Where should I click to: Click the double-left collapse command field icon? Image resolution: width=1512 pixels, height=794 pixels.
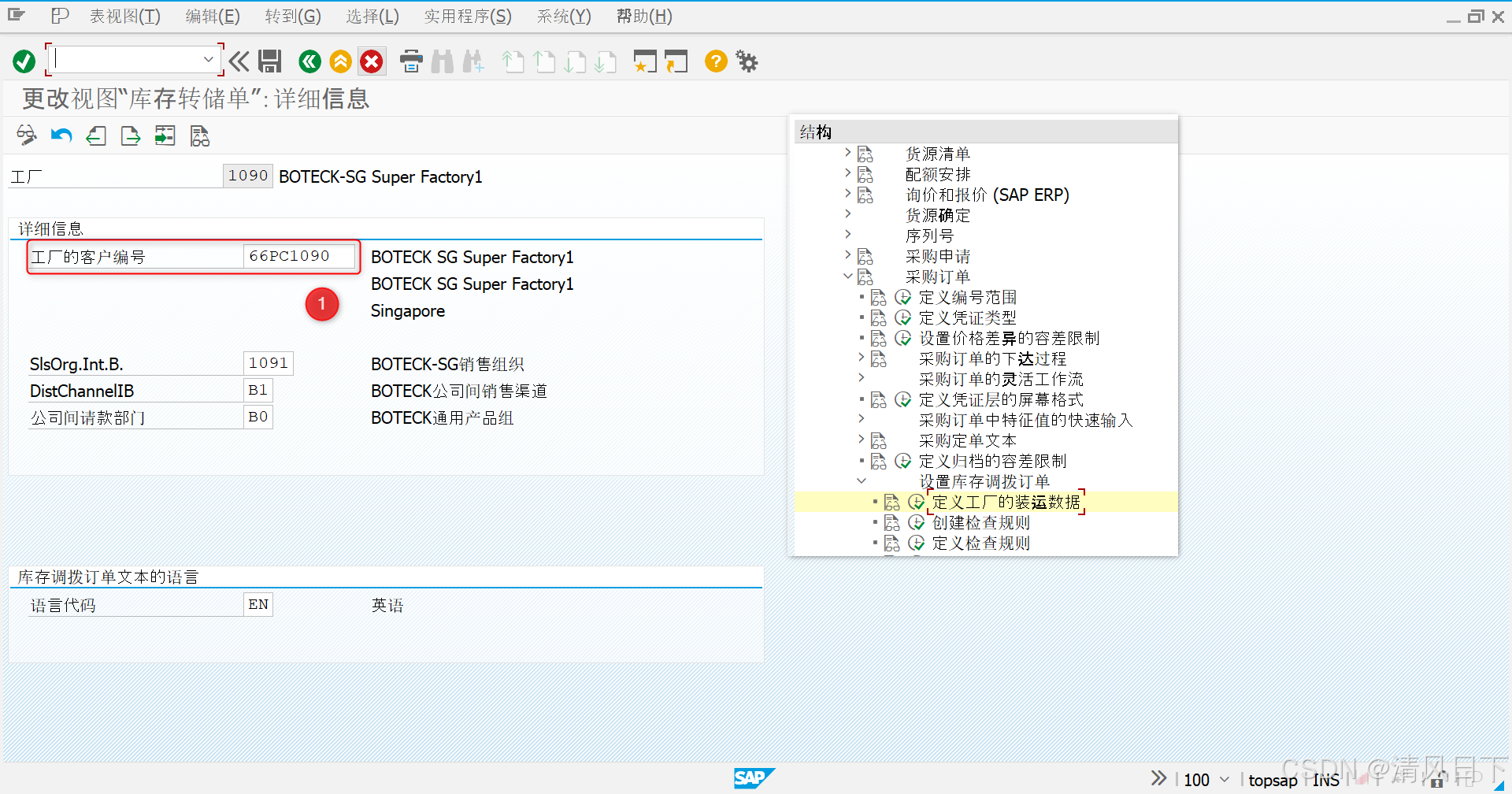coord(239,61)
